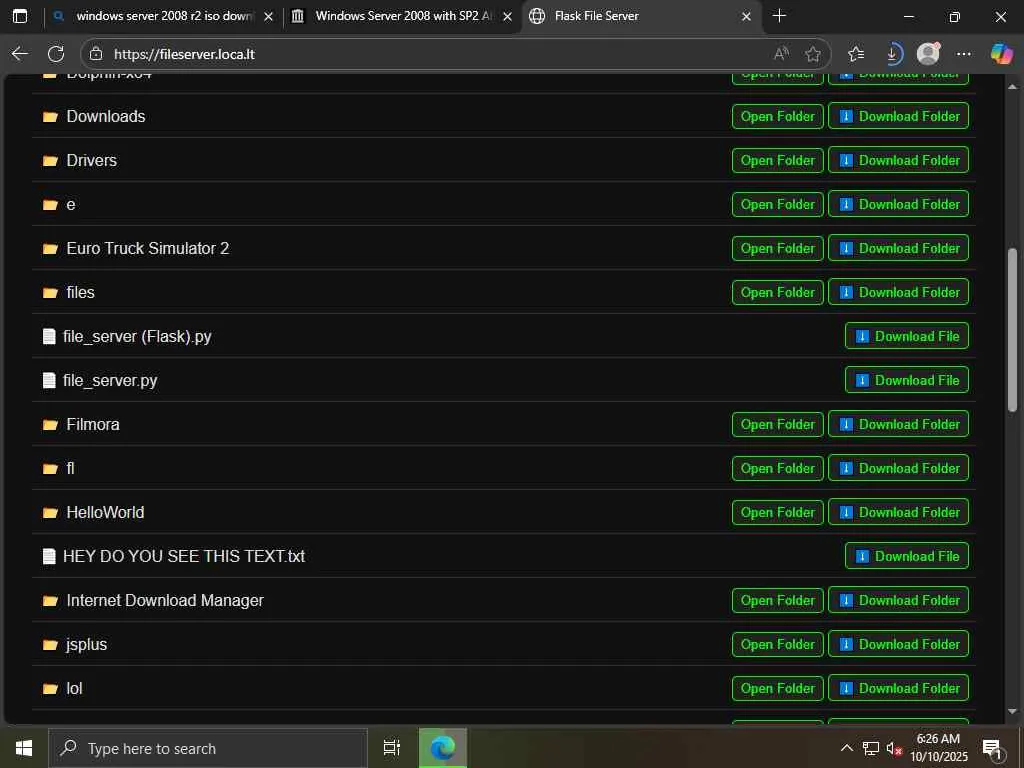Screen dimensions: 1024x768
Task: Click the page vertical scrollbar thumb
Action: pyautogui.click(x=1012, y=330)
